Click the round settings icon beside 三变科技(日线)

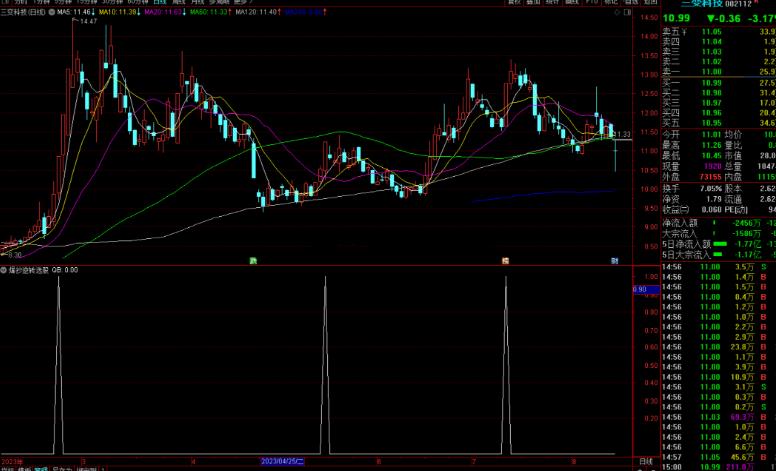click(x=52, y=11)
